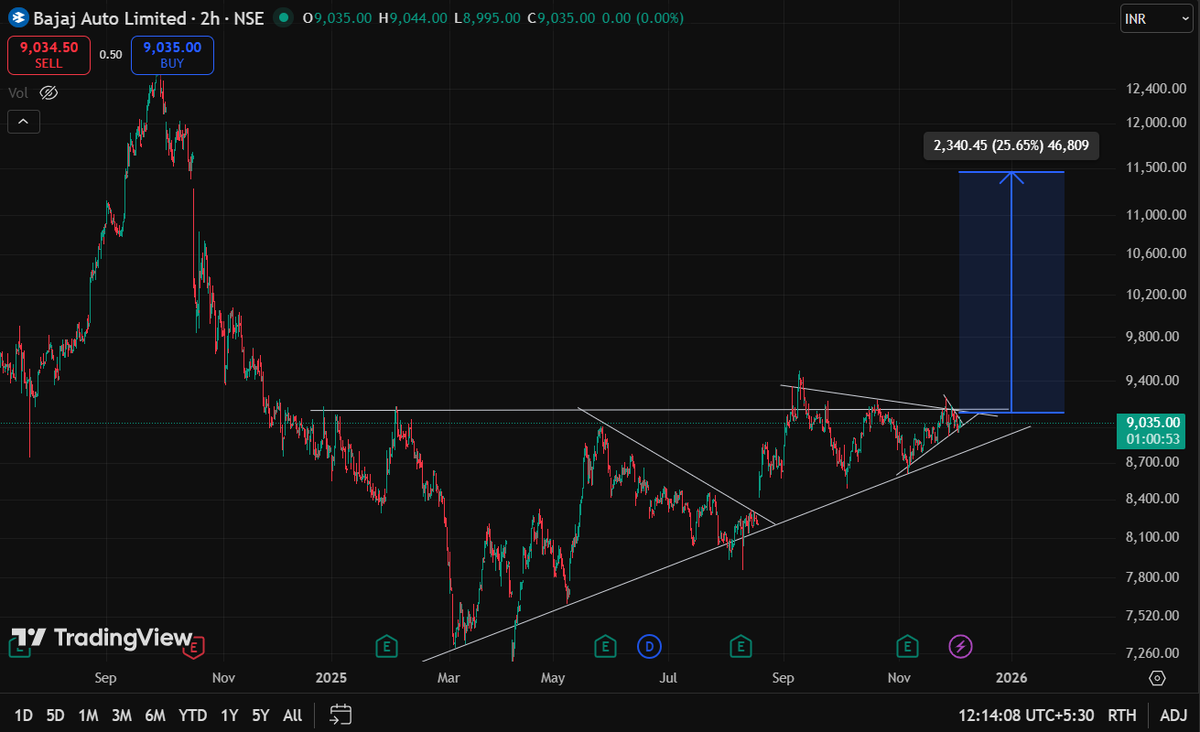Click the 11,500.00 price axis label

[1156, 167]
